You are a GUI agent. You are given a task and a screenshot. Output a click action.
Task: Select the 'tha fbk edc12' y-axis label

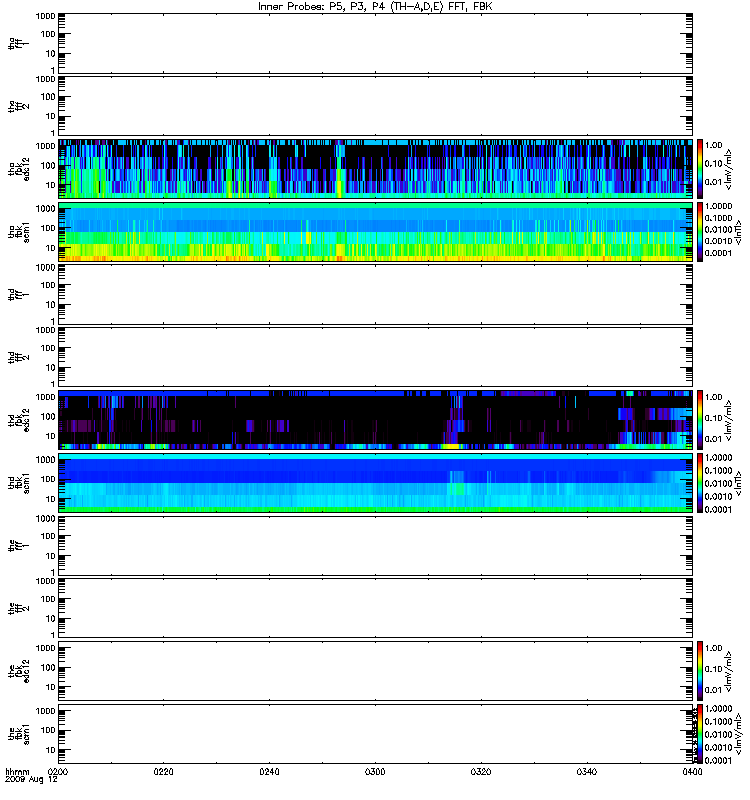(x=19, y=168)
